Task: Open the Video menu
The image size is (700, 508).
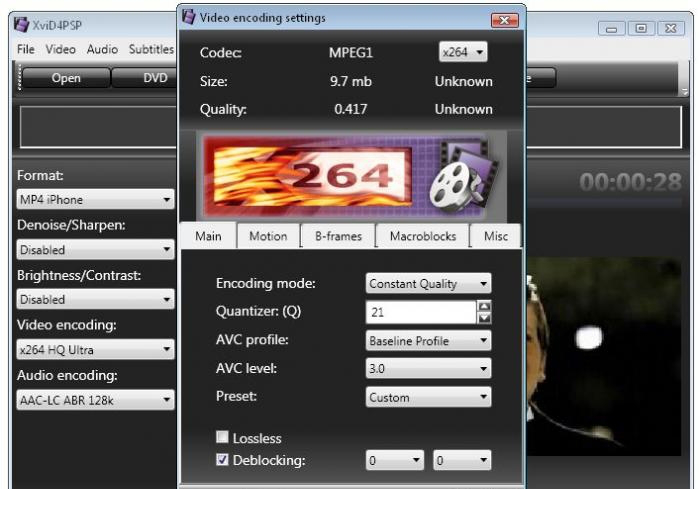Action: click(60, 49)
